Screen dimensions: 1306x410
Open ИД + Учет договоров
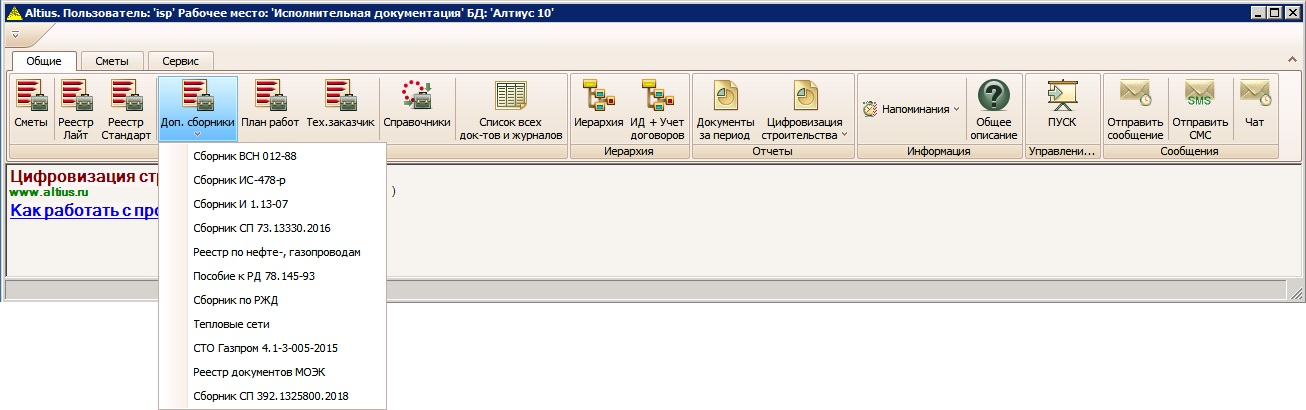coord(657,108)
